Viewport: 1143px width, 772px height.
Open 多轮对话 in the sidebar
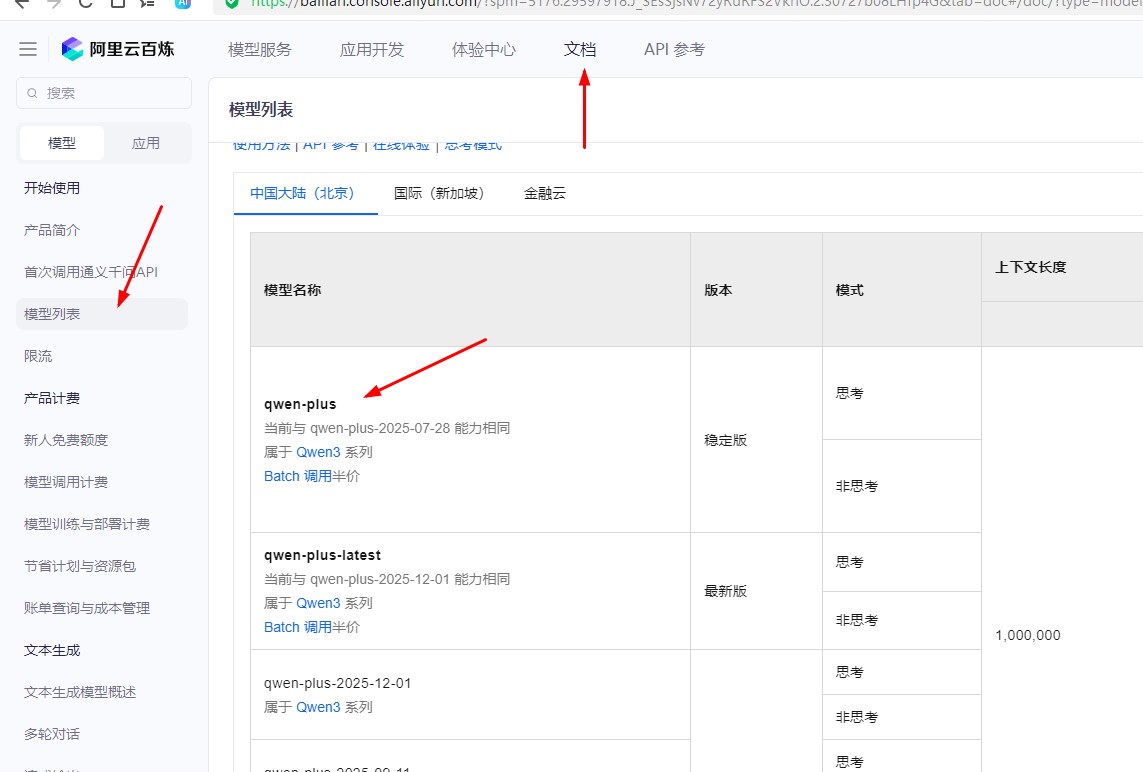click(52, 734)
